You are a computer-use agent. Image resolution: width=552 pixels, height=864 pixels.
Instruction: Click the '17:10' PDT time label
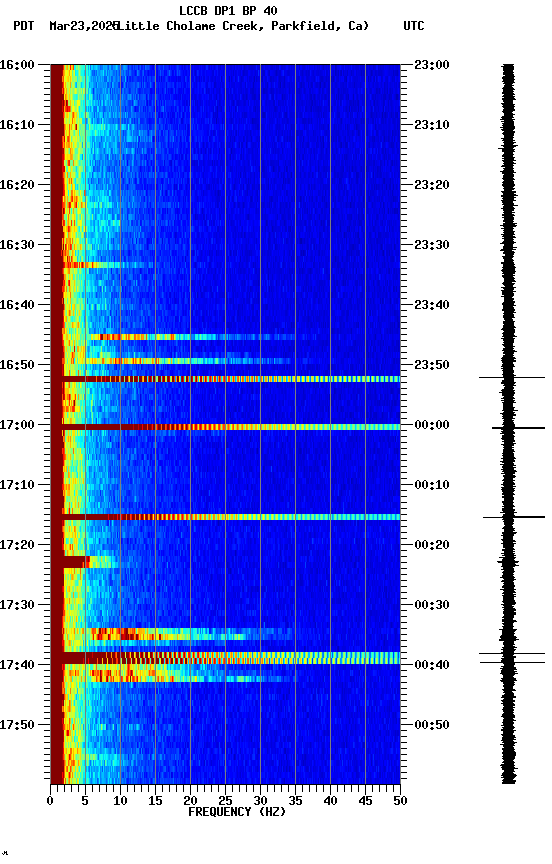coord(17,485)
